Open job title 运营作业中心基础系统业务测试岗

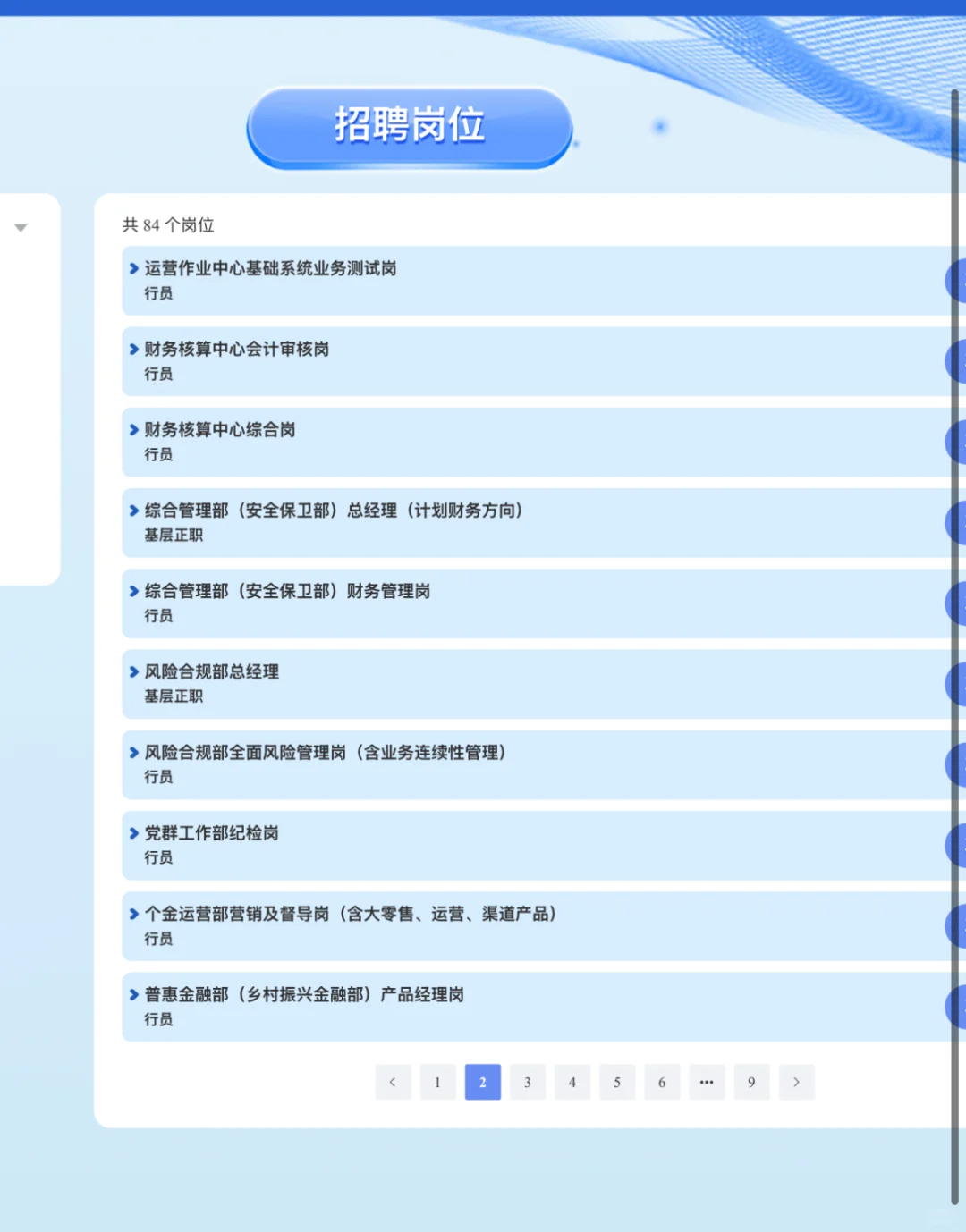(x=270, y=268)
